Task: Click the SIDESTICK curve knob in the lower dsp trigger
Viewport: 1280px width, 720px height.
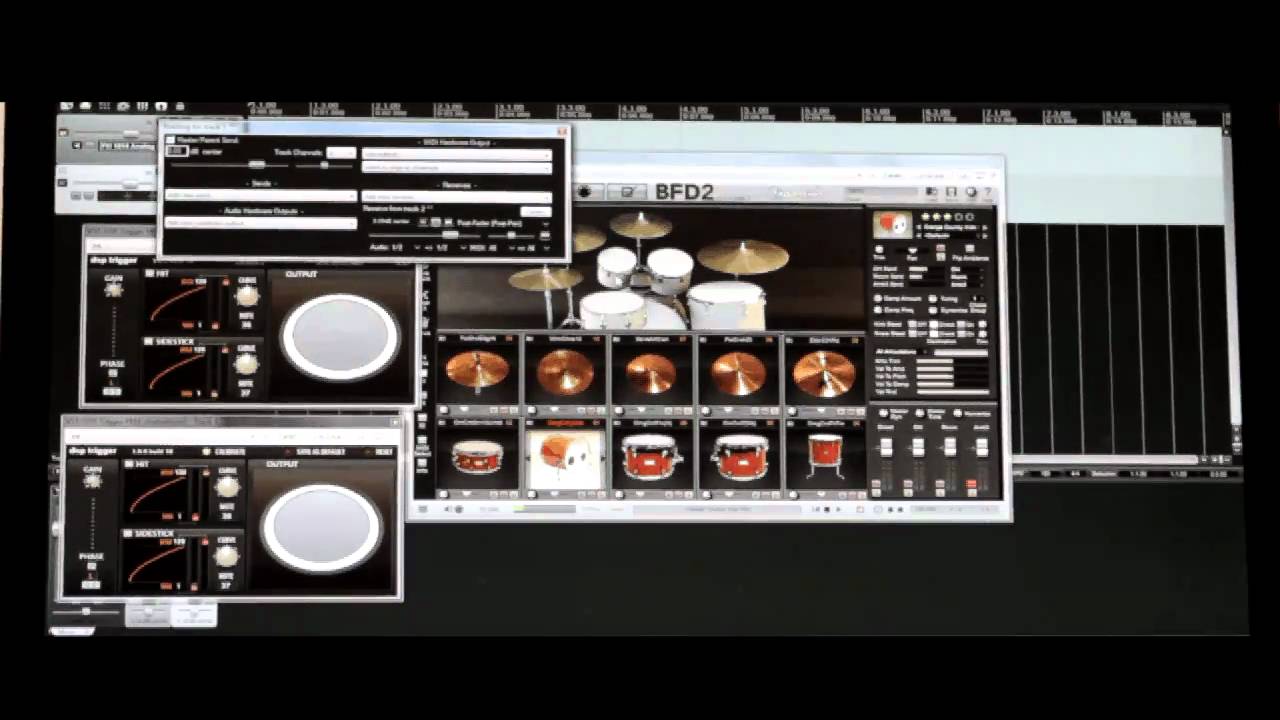Action: 228,555
